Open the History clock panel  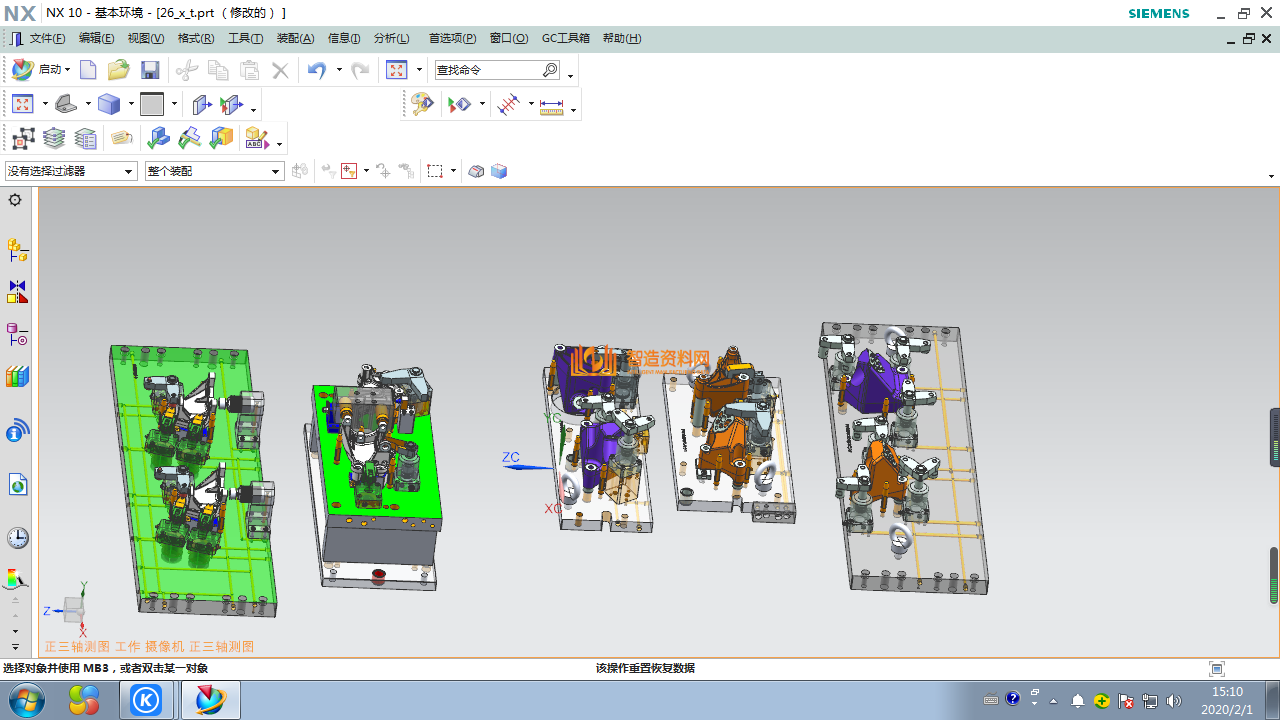pyautogui.click(x=17, y=538)
